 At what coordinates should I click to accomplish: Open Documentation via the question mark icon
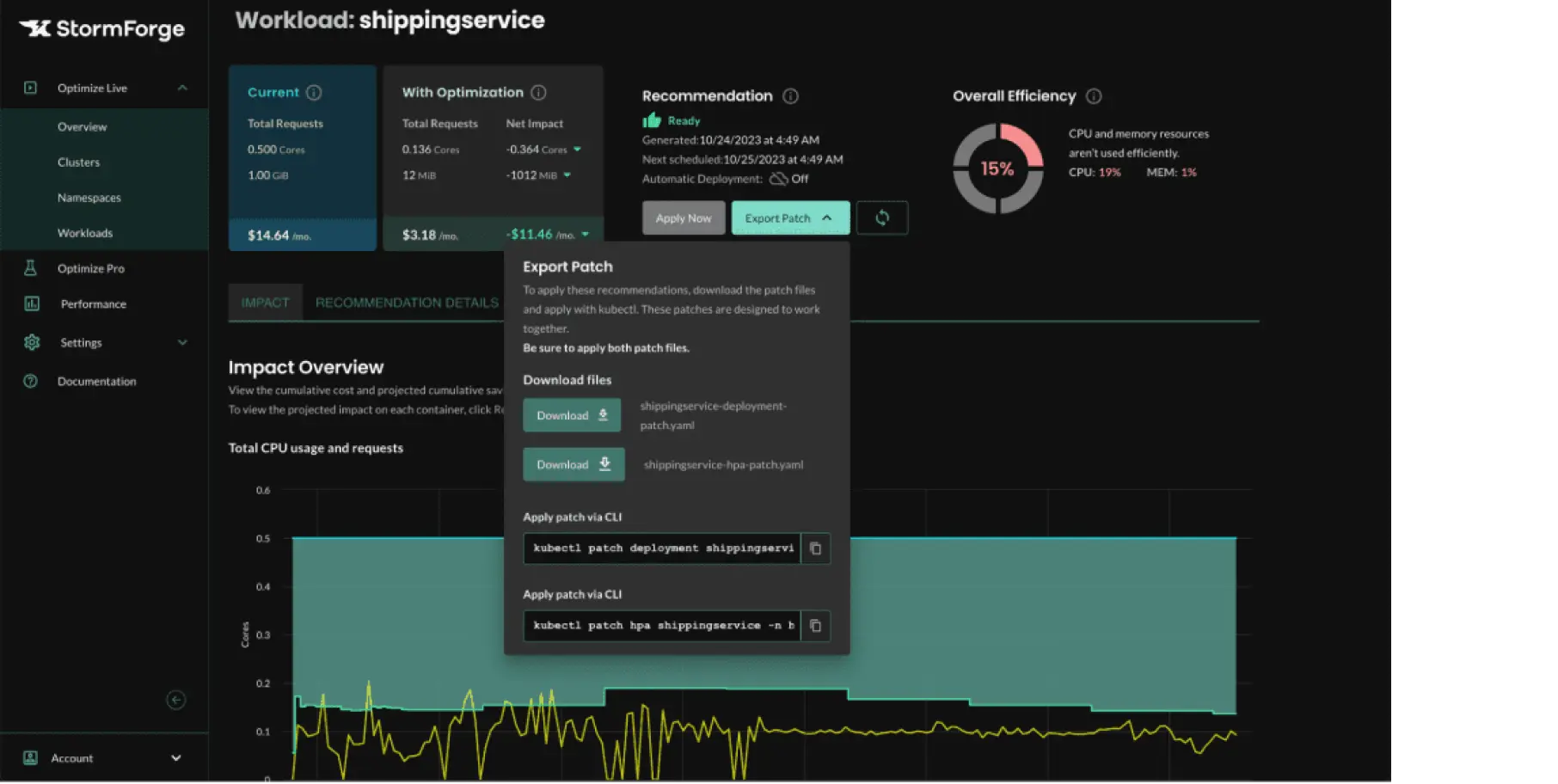[32, 381]
